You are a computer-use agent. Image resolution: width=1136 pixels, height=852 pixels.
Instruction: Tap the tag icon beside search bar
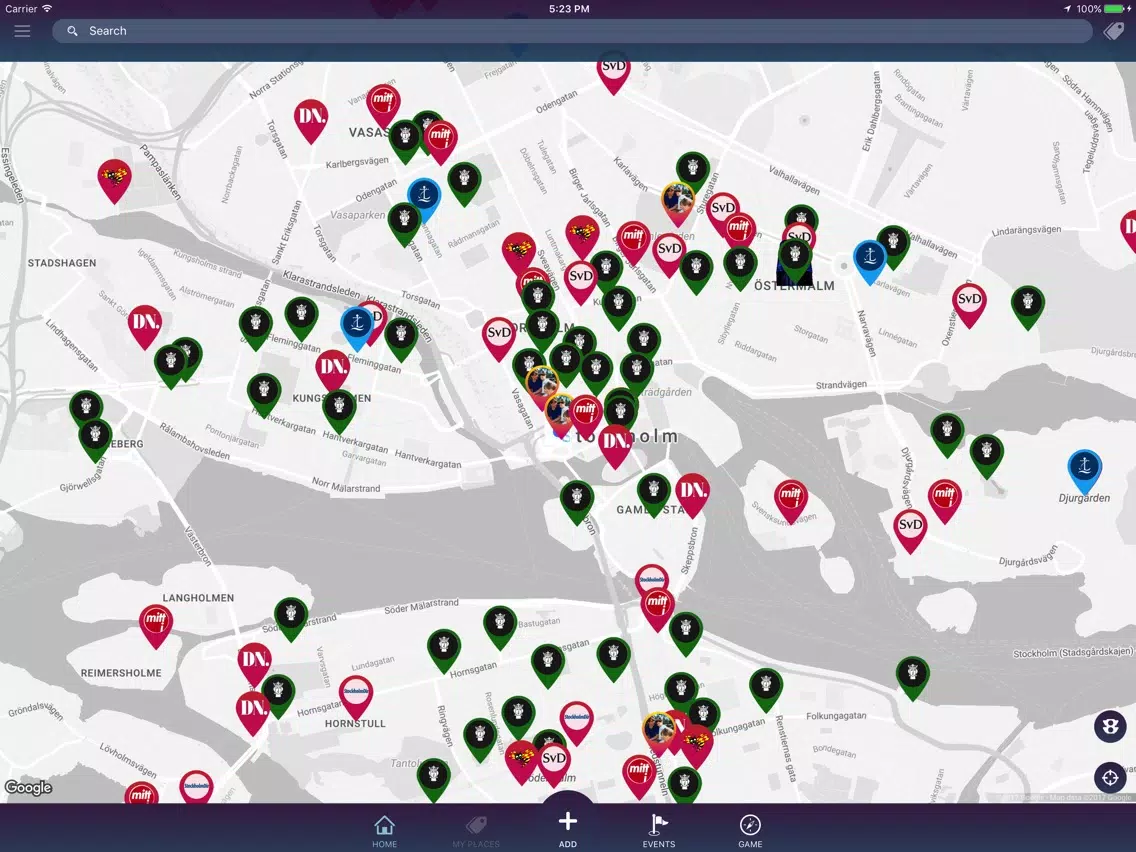coord(1114,31)
